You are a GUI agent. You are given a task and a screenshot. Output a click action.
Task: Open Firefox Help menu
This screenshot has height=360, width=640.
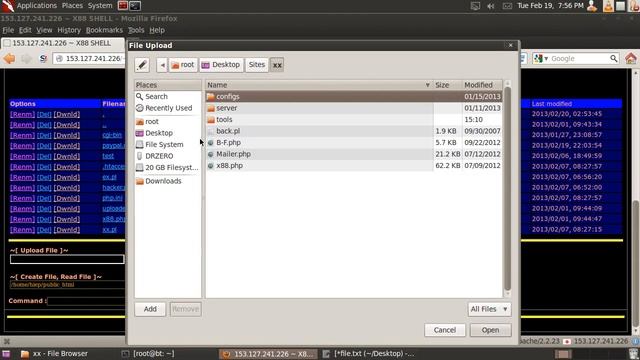tap(157, 30)
